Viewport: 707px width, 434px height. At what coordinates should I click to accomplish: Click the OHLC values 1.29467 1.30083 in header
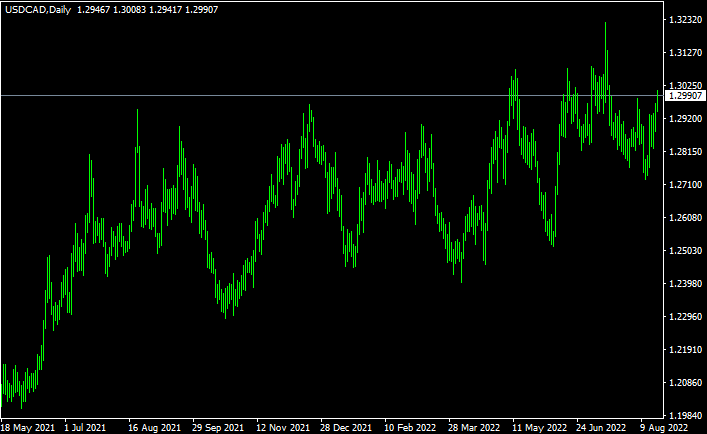tap(111, 9)
